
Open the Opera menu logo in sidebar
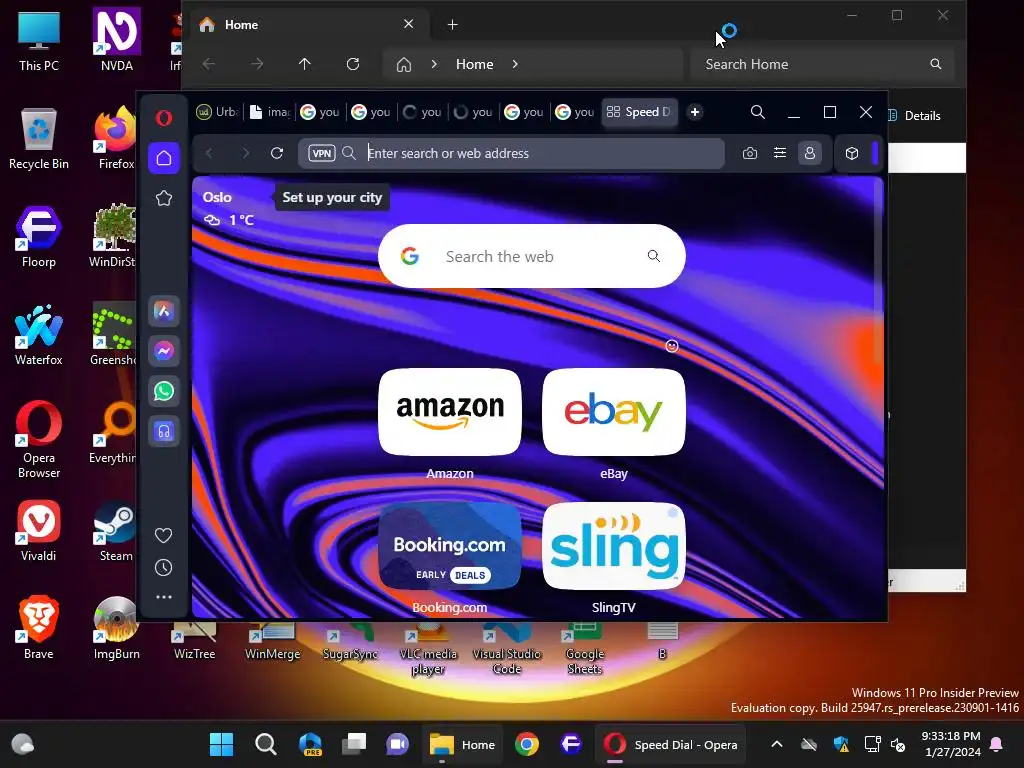click(x=164, y=118)
